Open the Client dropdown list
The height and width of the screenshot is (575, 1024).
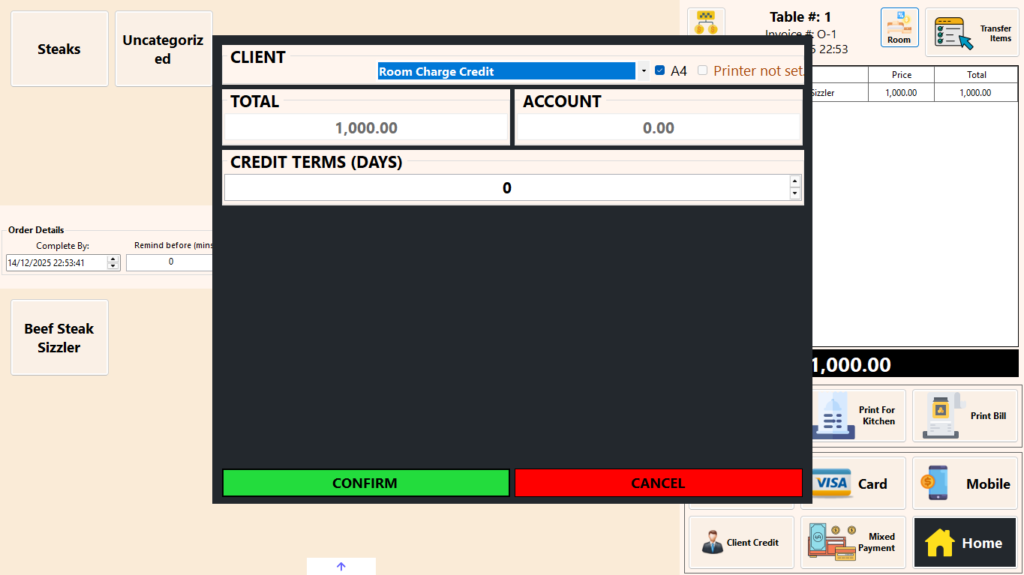(643, 71)
